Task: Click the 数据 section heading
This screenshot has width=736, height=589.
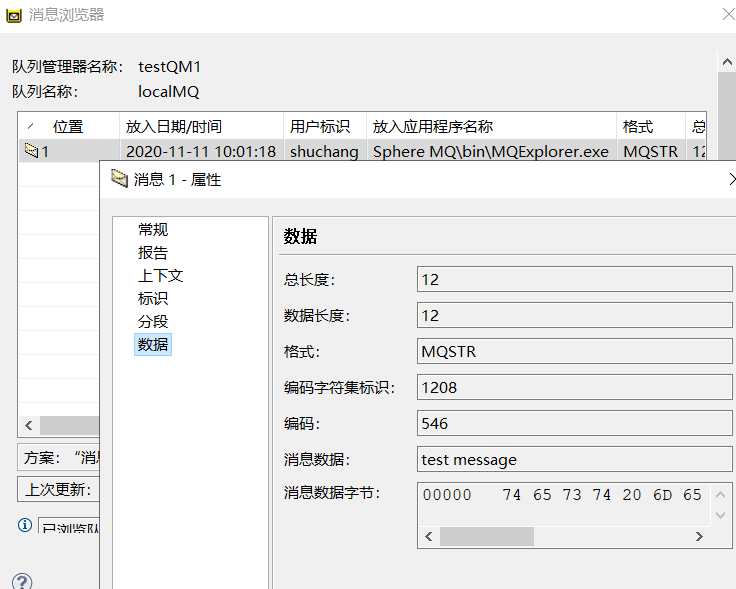Action: [300, 236]
